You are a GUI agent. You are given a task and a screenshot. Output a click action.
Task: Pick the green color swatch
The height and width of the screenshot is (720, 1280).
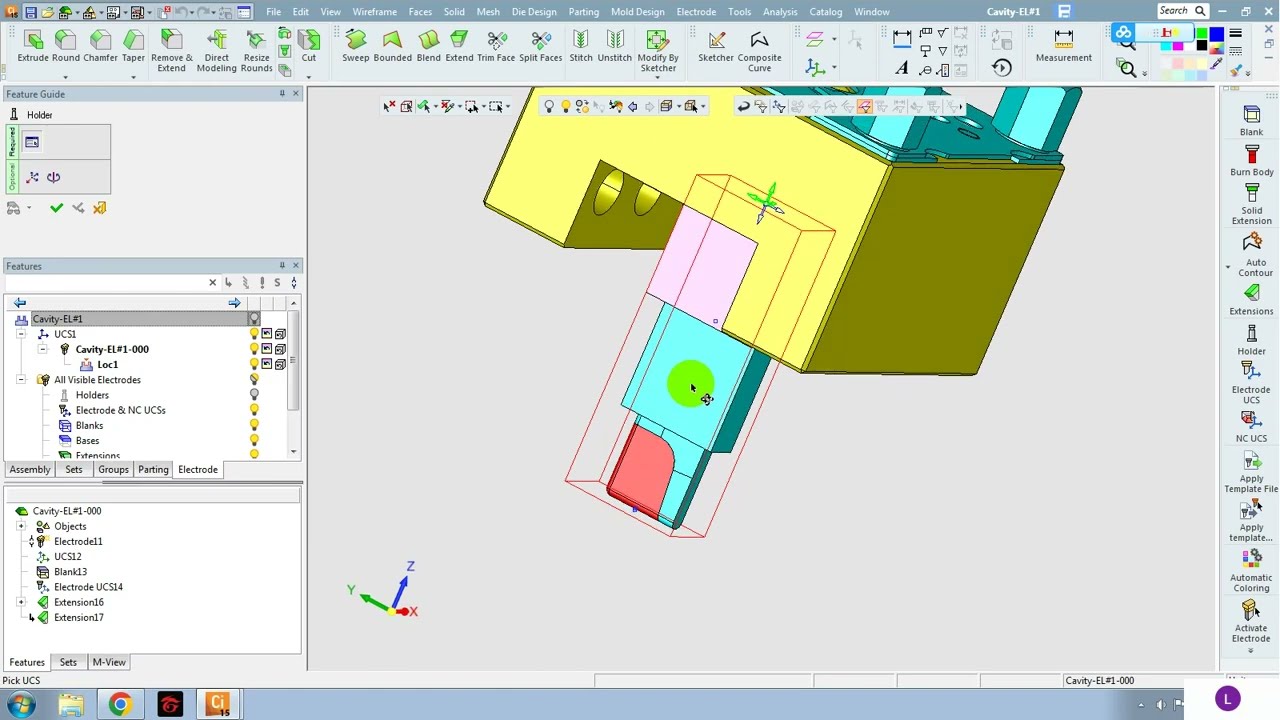click(x=1202, y=35)
